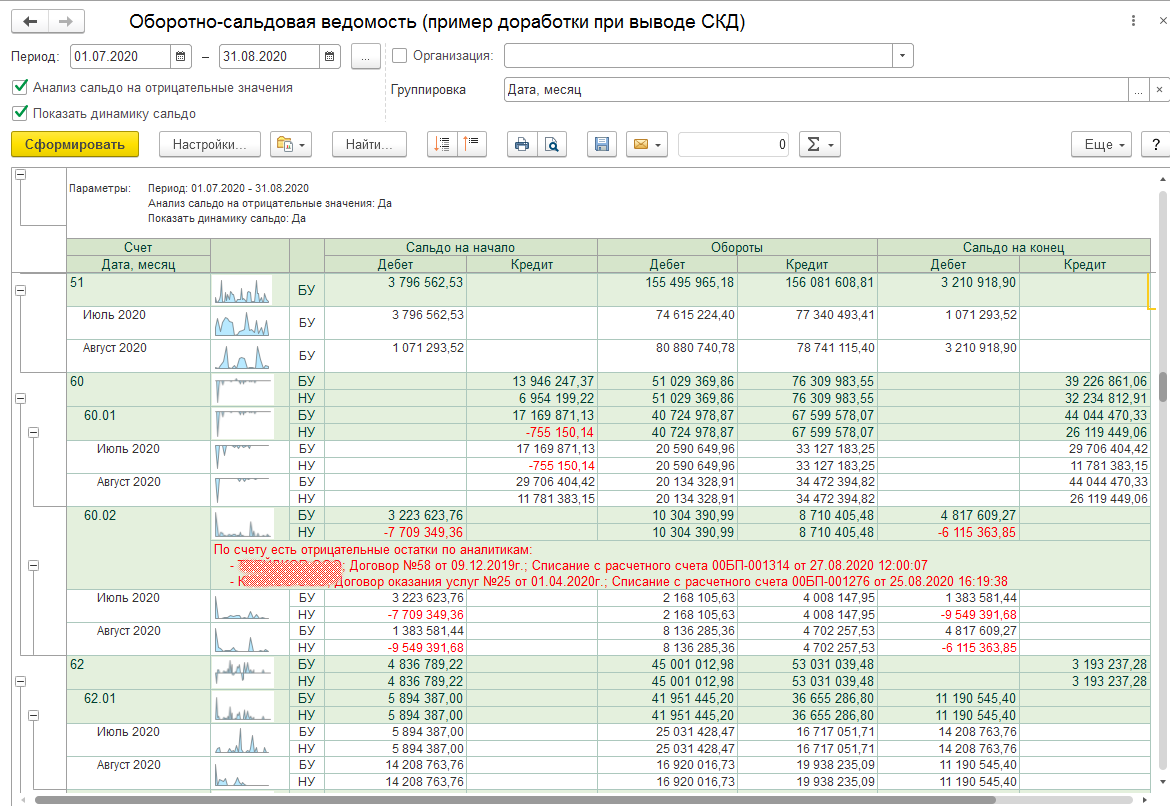The image size is (1170, 806).
Task: Go forward with the right arrow button
Action: coord(66,22)
